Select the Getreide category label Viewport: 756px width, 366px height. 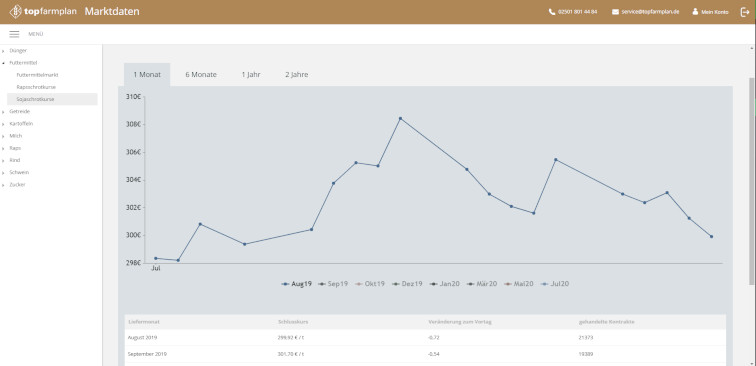point(19,111)
